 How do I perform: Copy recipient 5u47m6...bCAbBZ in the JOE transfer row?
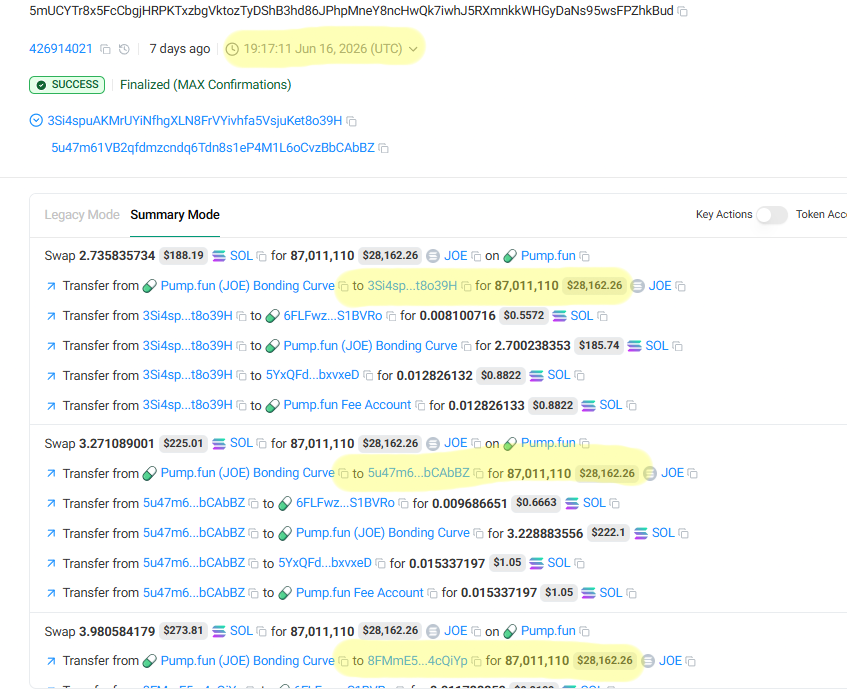tap(478, 474)
